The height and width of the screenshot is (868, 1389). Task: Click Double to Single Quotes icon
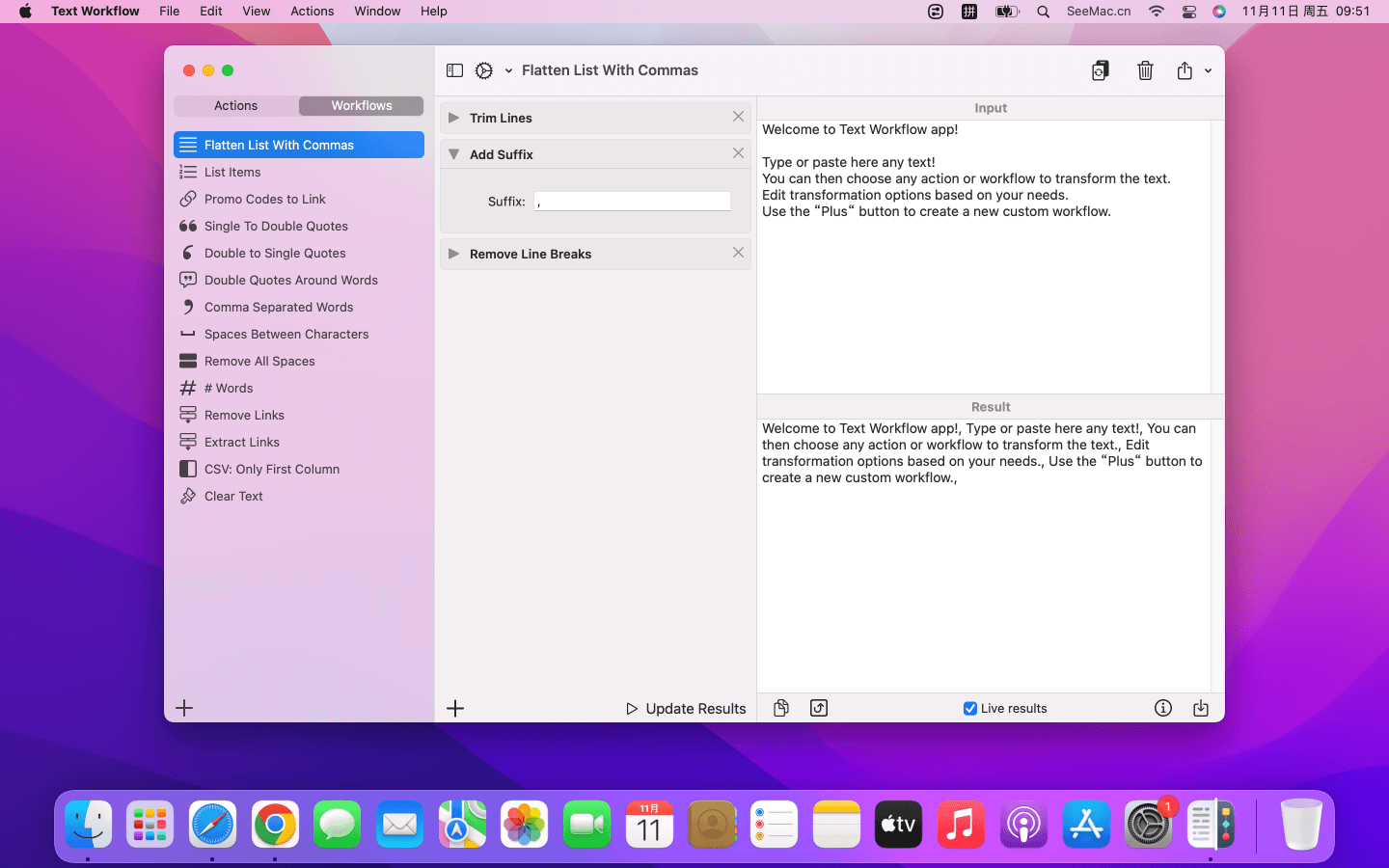click(x=188, y=253)
